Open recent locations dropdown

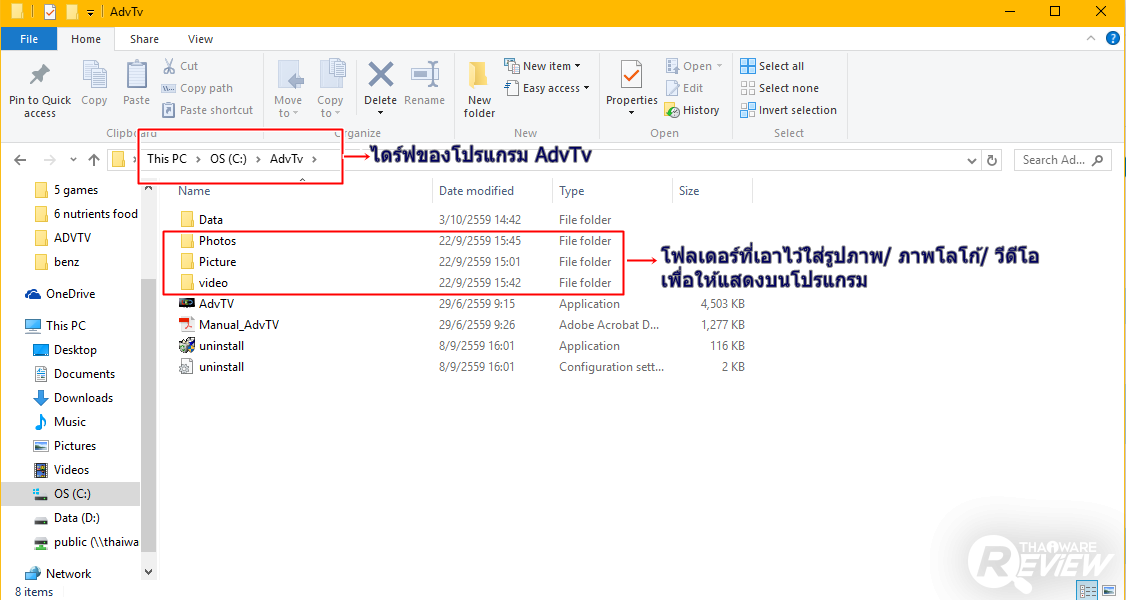73,160
